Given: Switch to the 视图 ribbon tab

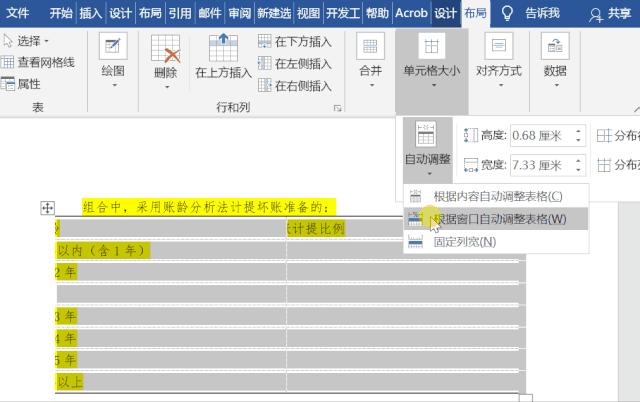Looking at the screenshot, I should (308, 13).
